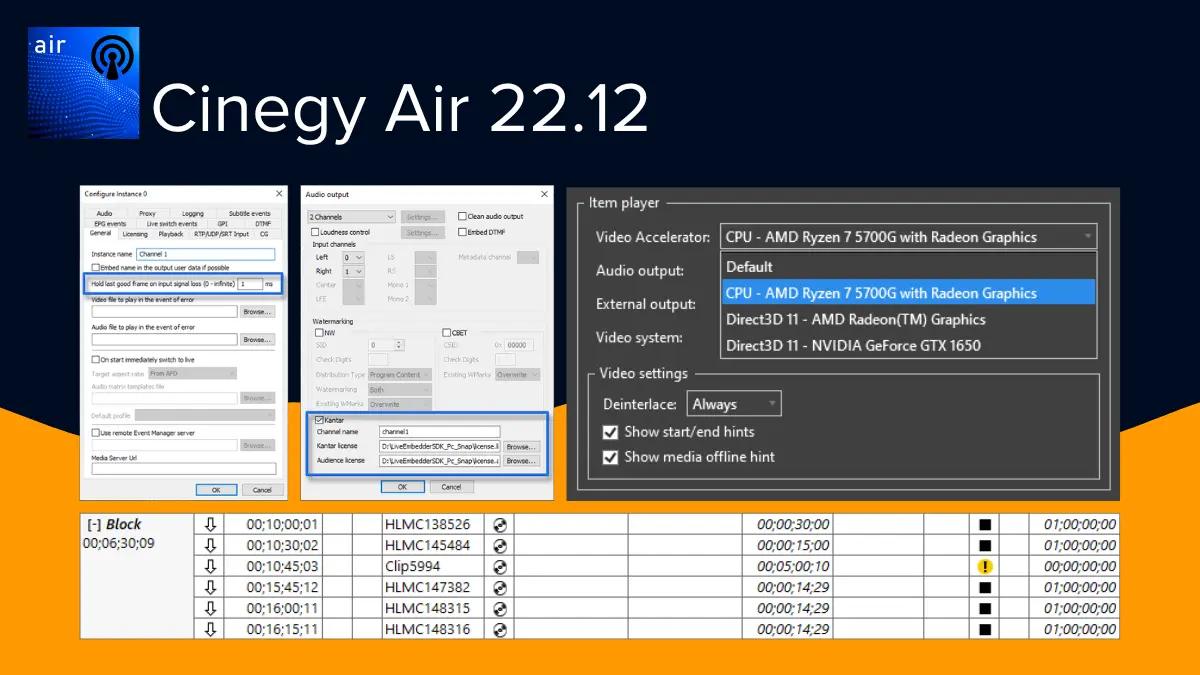Image resolution: width=1200 pixels, height=675 pixels.
Task: Open the 2 Channels audio dropdown
Action: click(351, 216)
